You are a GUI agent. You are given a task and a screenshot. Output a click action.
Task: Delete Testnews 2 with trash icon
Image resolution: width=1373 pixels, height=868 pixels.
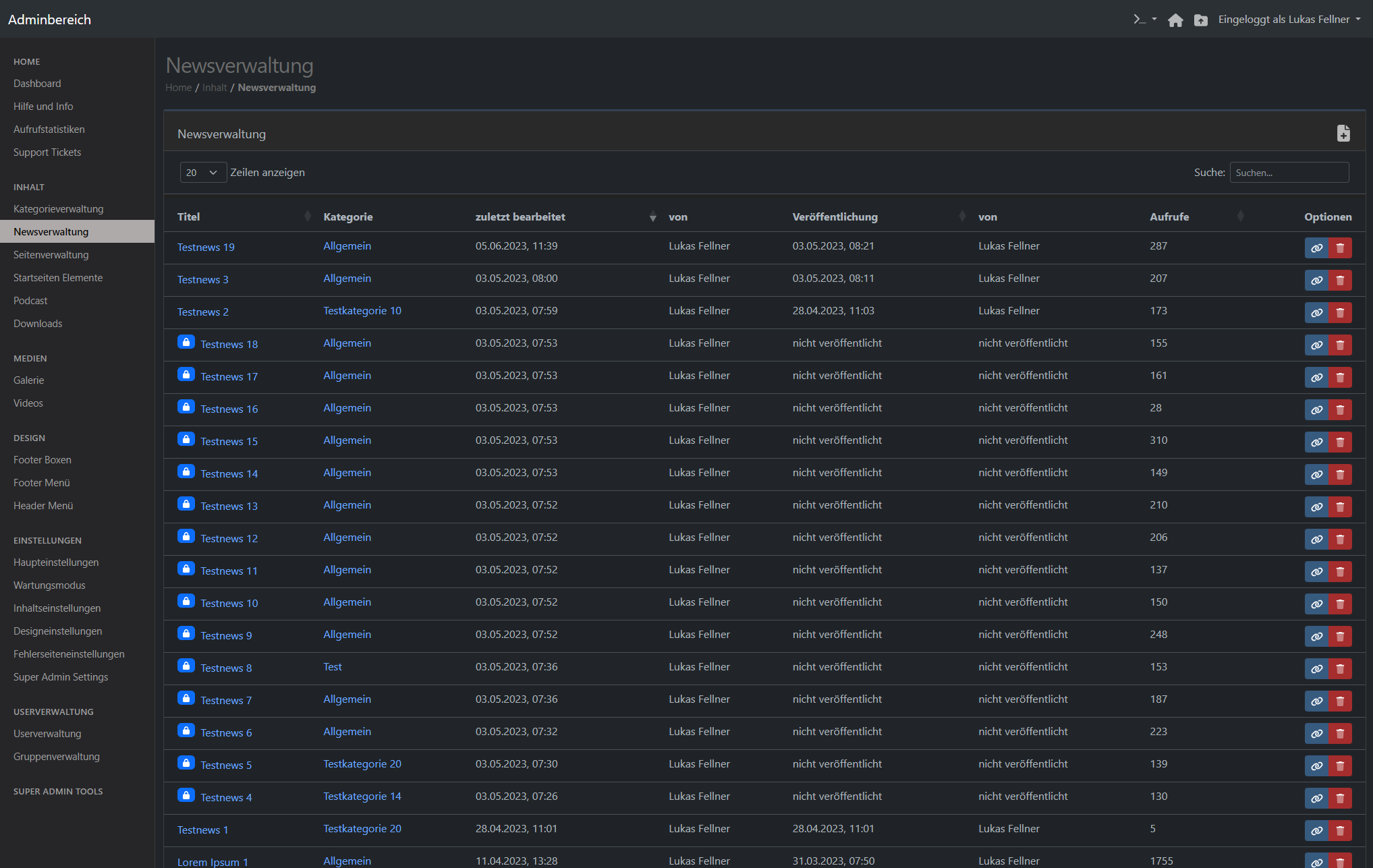point(1340,313)
